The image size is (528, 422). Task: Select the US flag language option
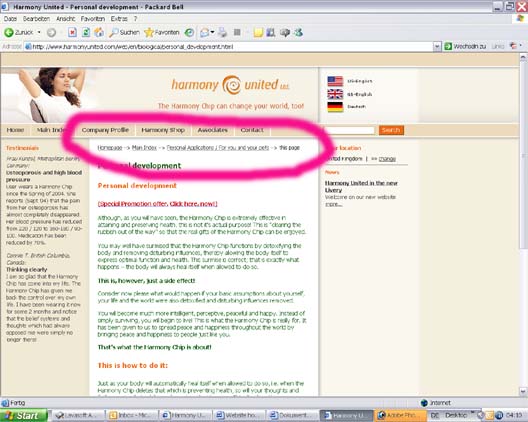click(x=335, y=81)
